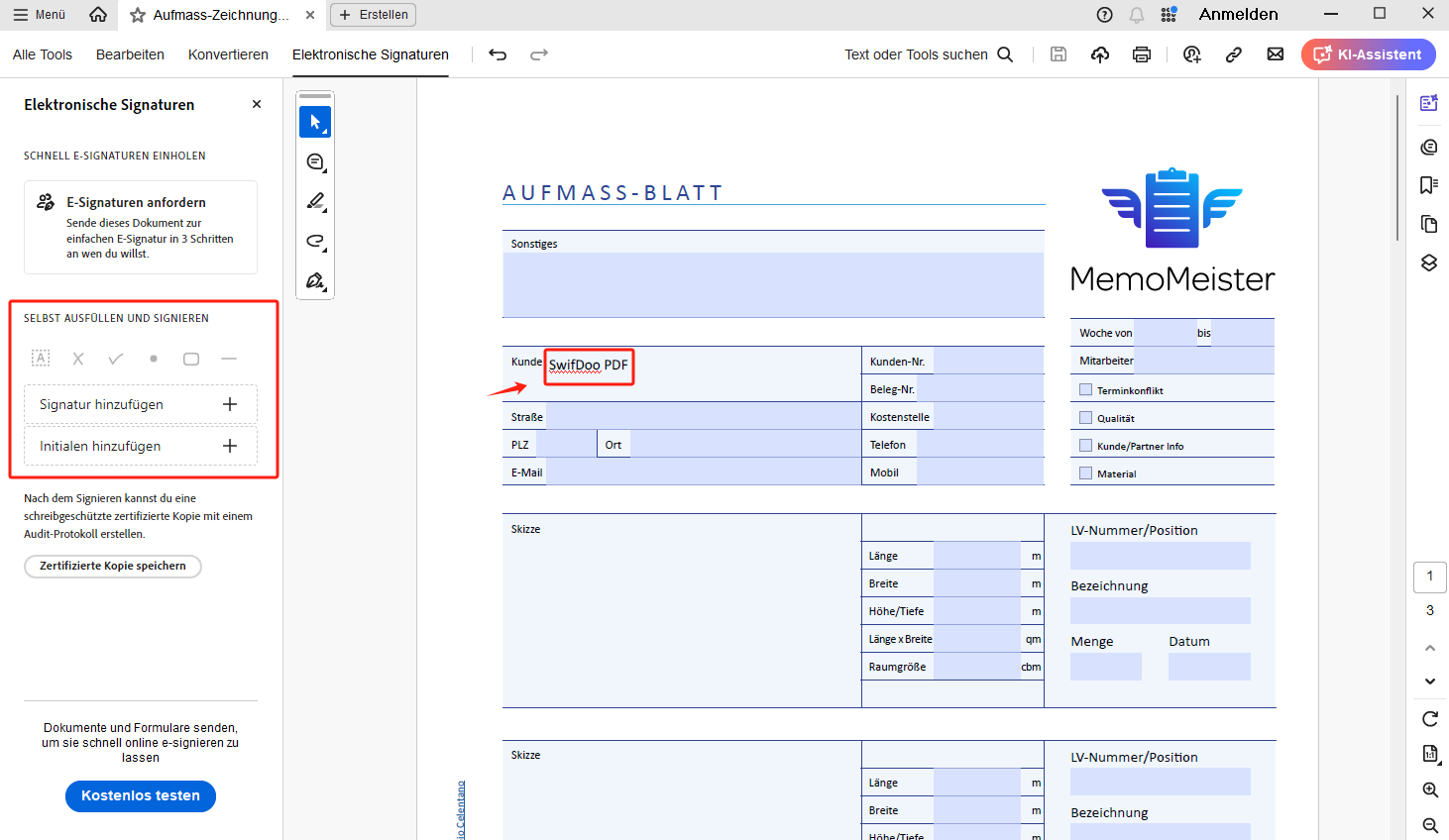
Task: Click Text oder Tools suchen search
Action: click(929, 54)
